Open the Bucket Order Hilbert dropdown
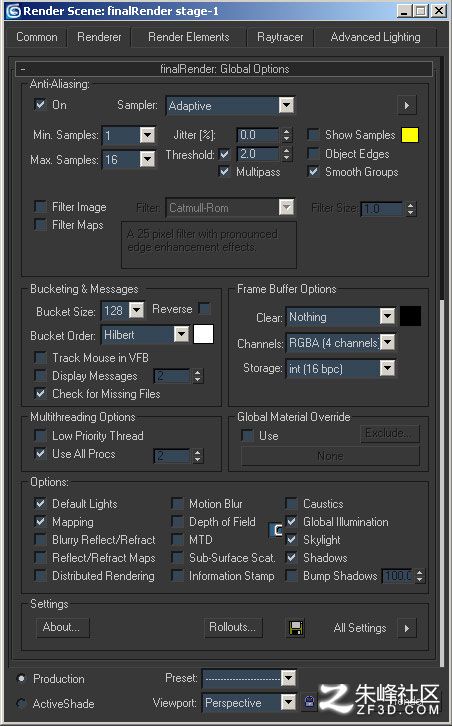The image size is (452, 726). [x=145, y=334]
